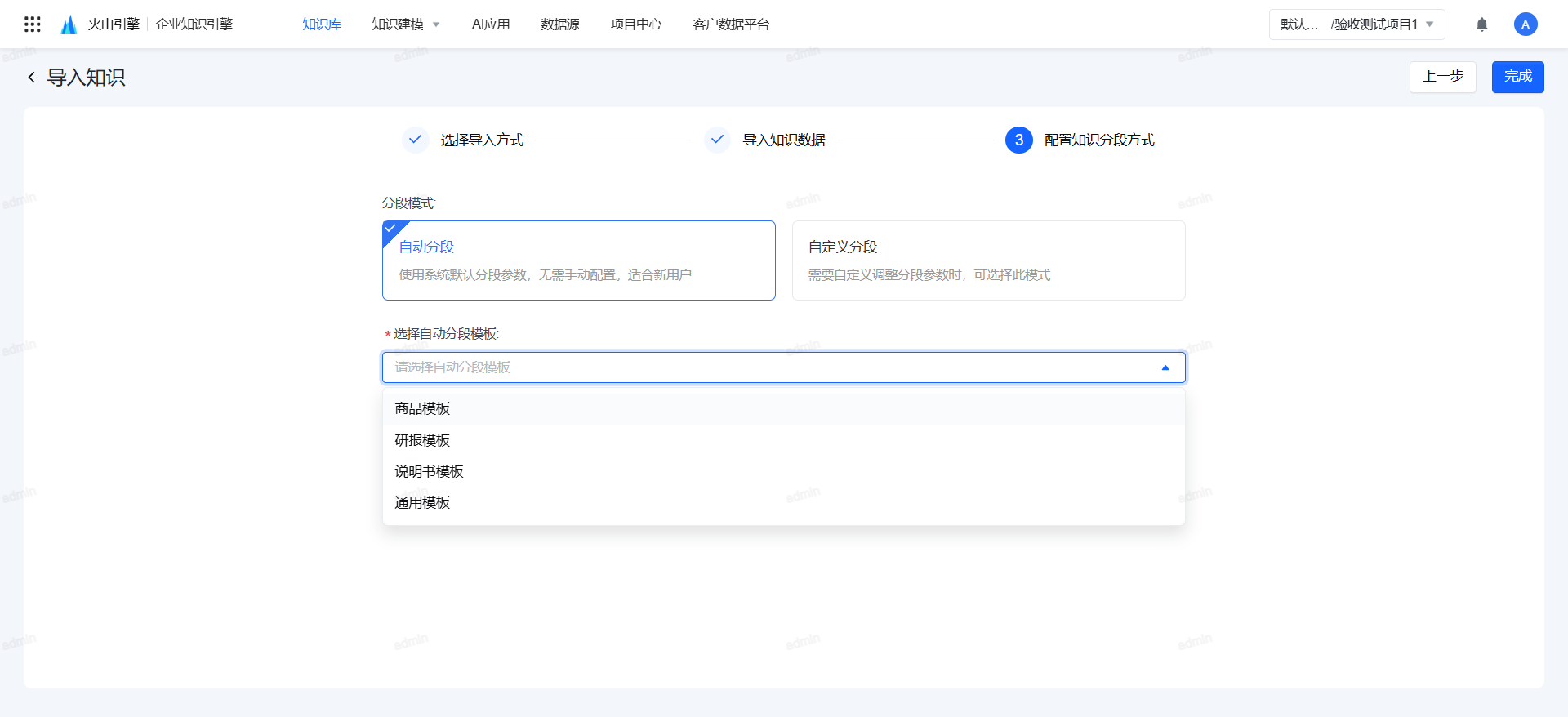Switch to the 数据源 tab
Viewport: 1568px width, 717px height.
click(559, 24)
